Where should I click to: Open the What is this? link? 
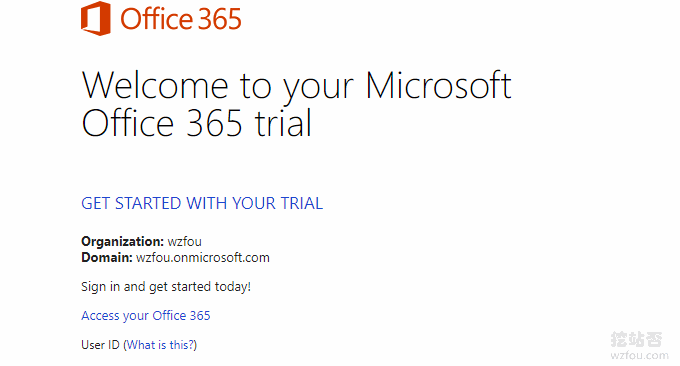click(161, 345)
